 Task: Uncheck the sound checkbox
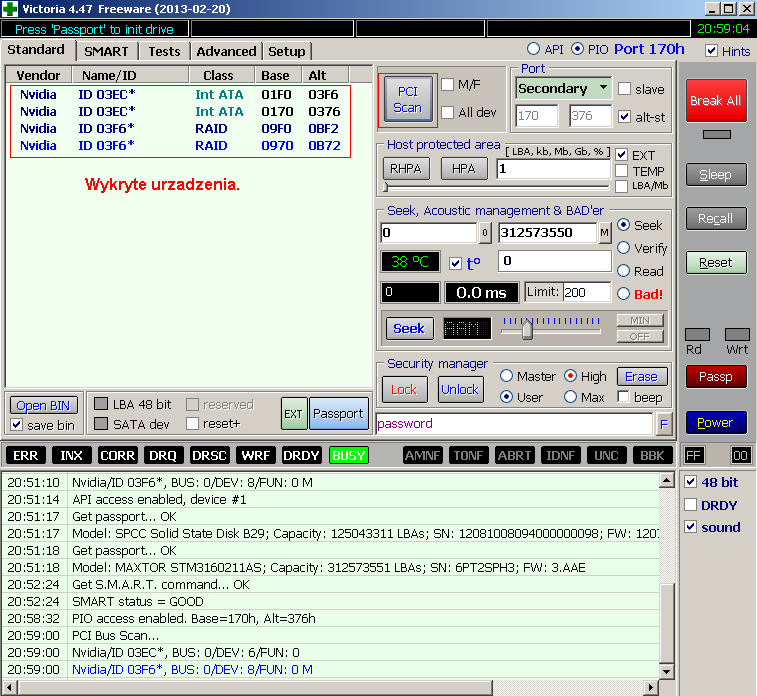(690, 527)
